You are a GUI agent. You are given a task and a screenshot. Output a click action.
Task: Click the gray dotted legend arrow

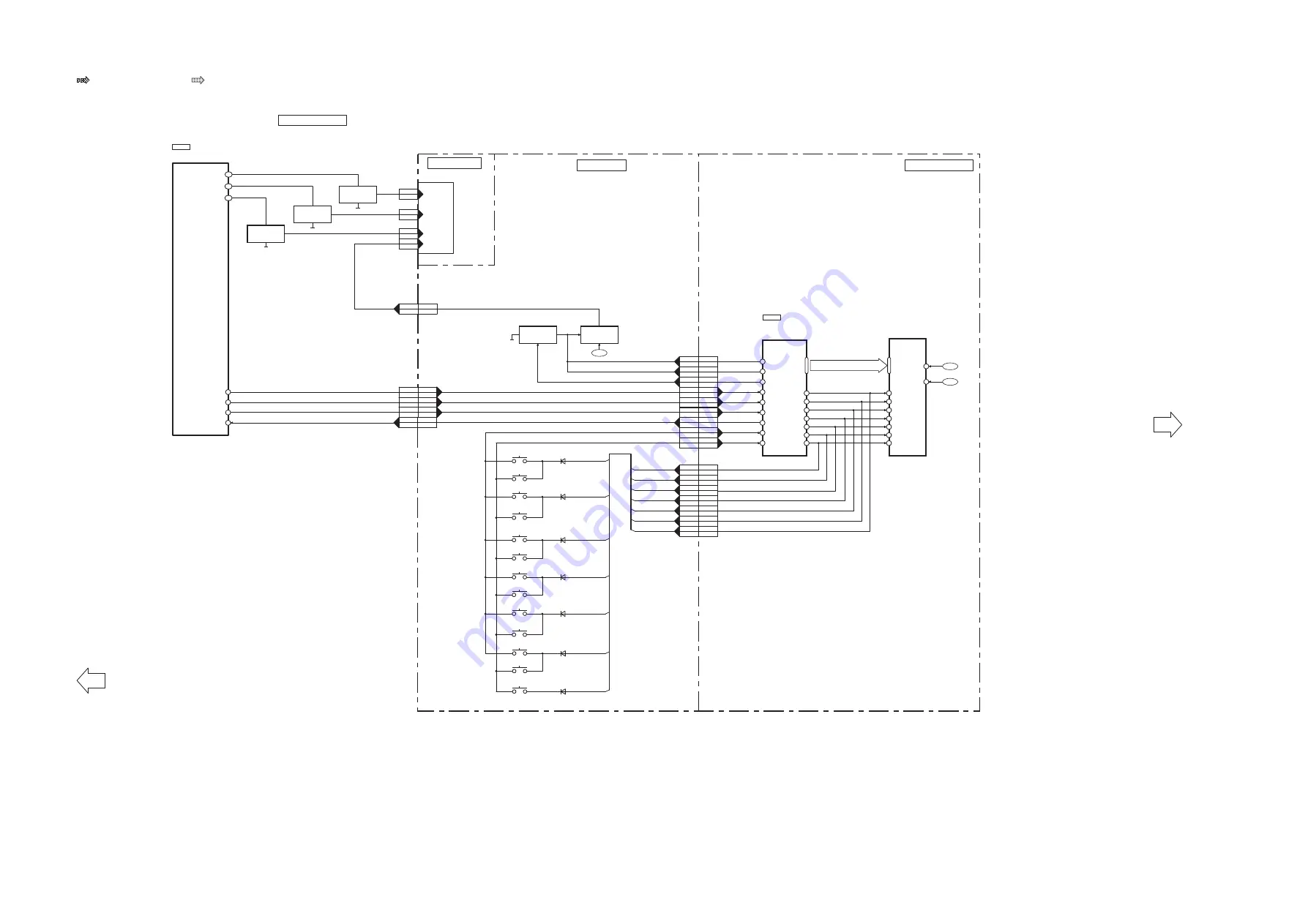198,80
